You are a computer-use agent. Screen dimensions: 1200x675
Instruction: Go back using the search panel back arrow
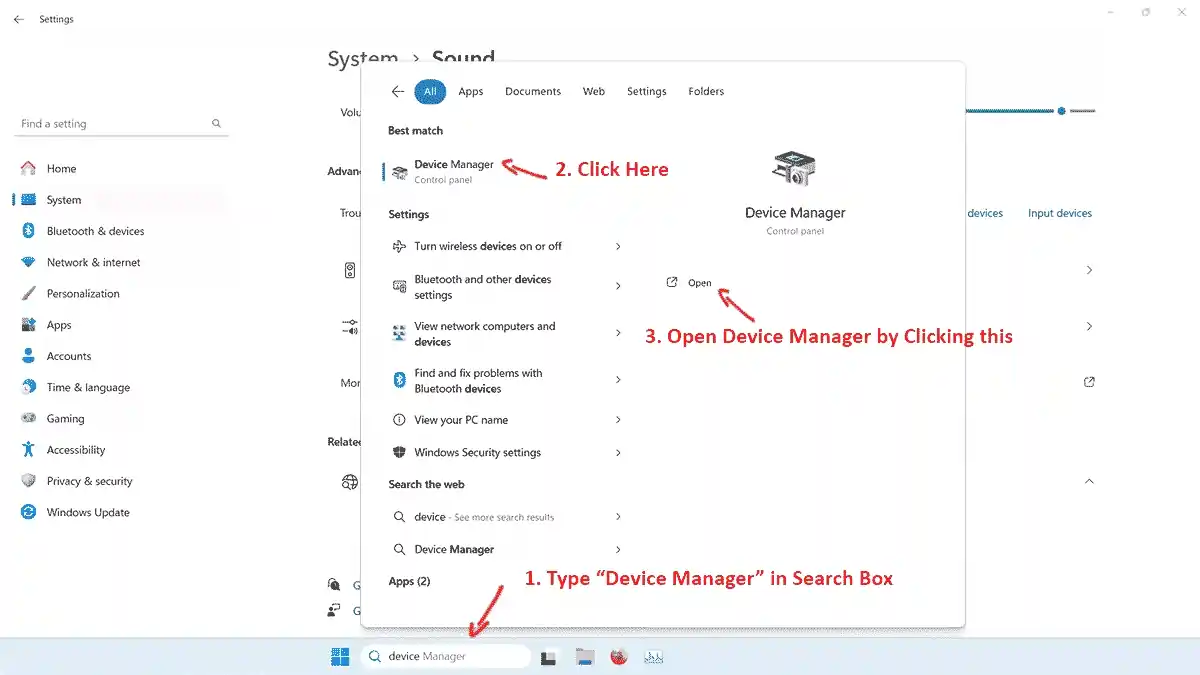tap(398, 91)
